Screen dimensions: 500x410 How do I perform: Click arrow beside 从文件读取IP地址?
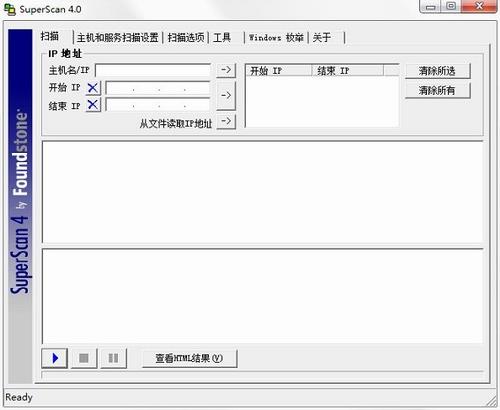pos(226,121)
